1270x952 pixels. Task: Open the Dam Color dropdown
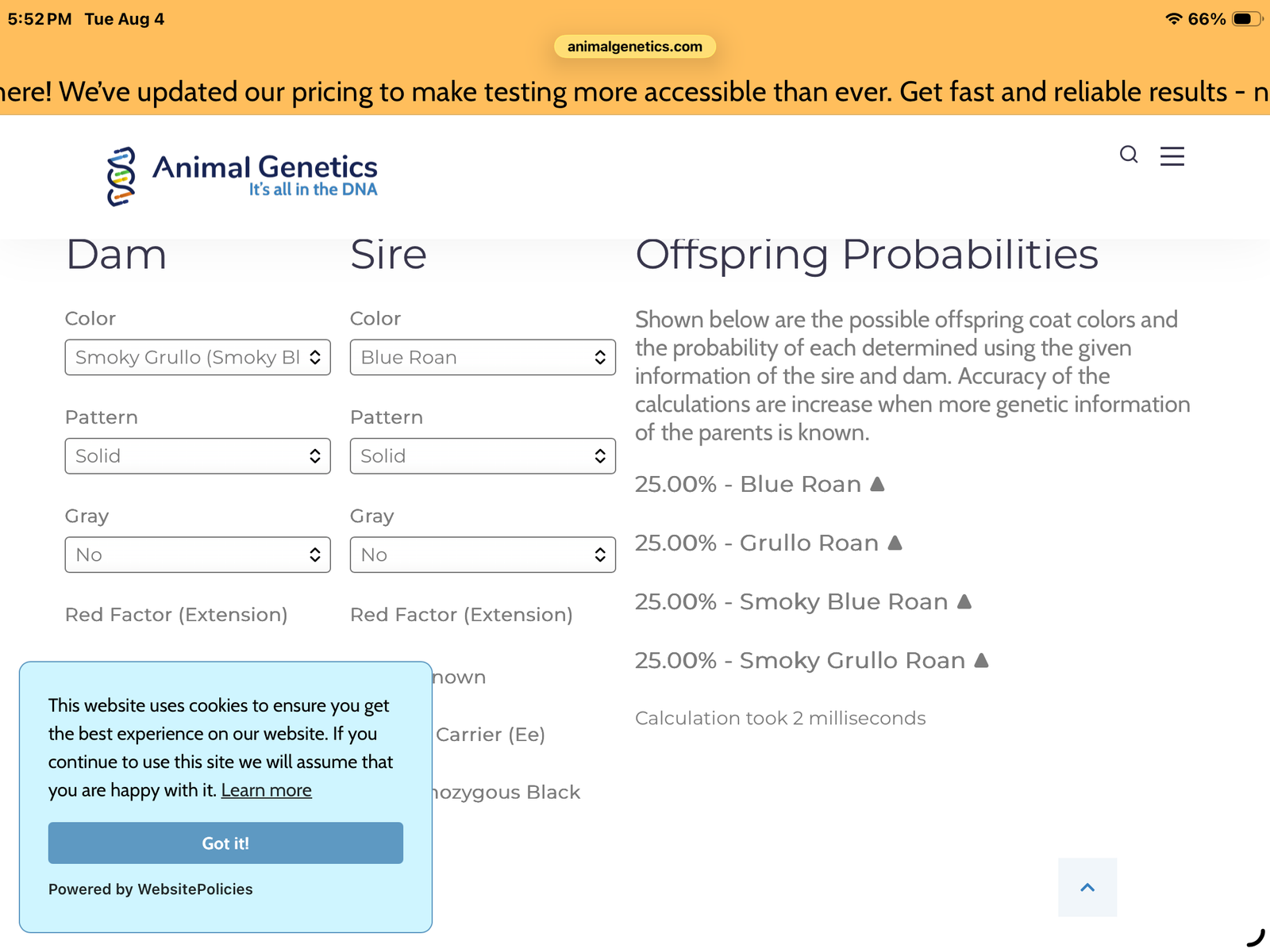pos(198,357)
